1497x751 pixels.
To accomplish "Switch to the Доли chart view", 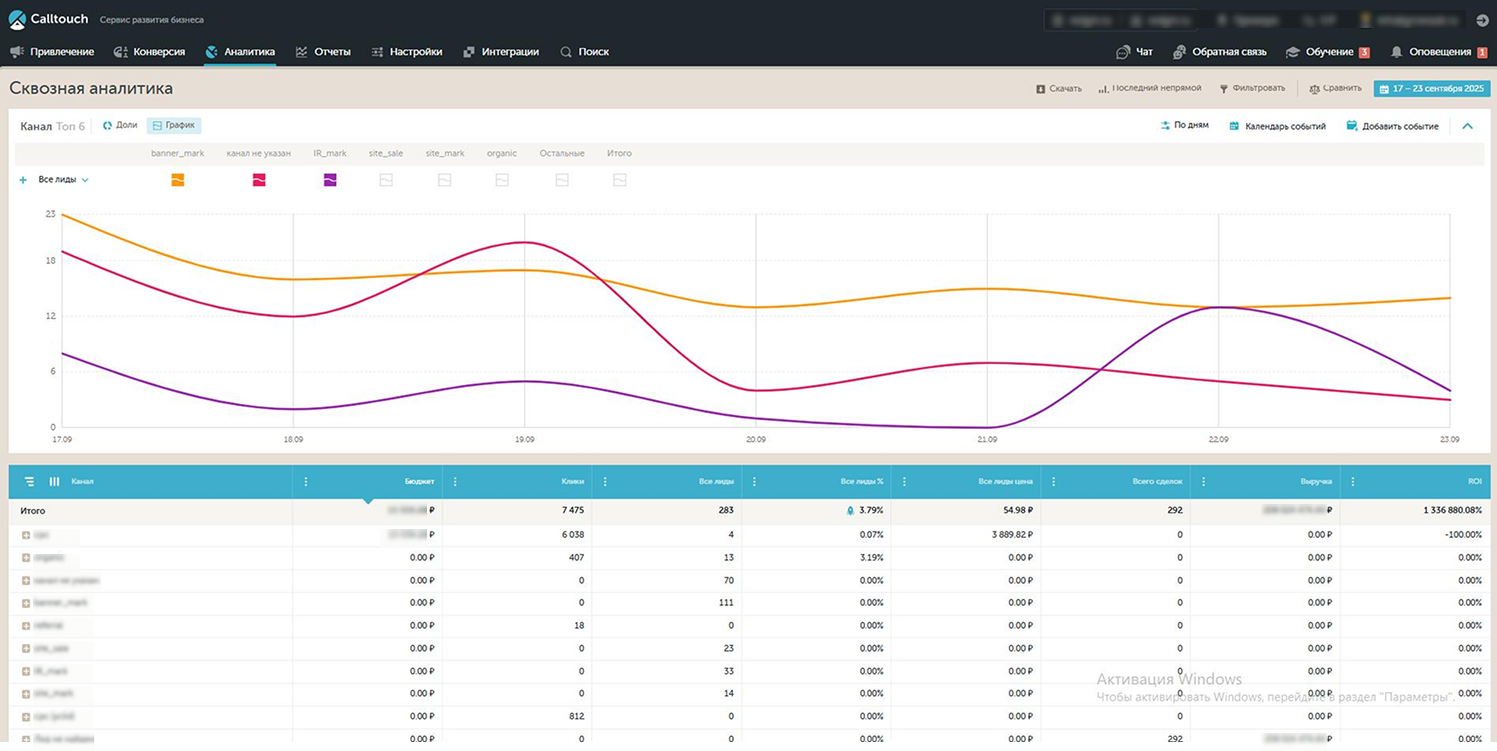I will [120, 126].
